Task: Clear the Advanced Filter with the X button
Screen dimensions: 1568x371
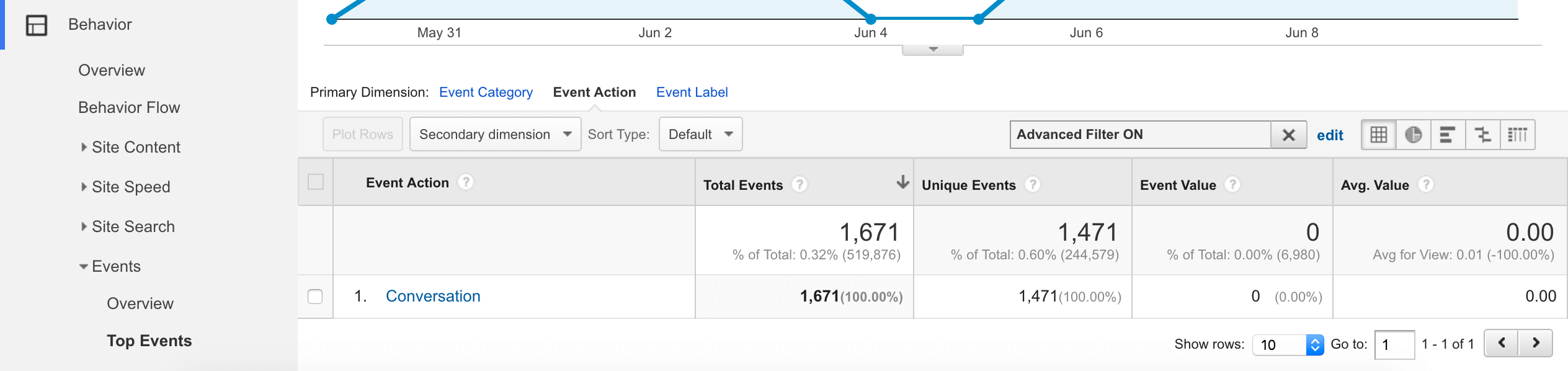Action: [1288, 135]
